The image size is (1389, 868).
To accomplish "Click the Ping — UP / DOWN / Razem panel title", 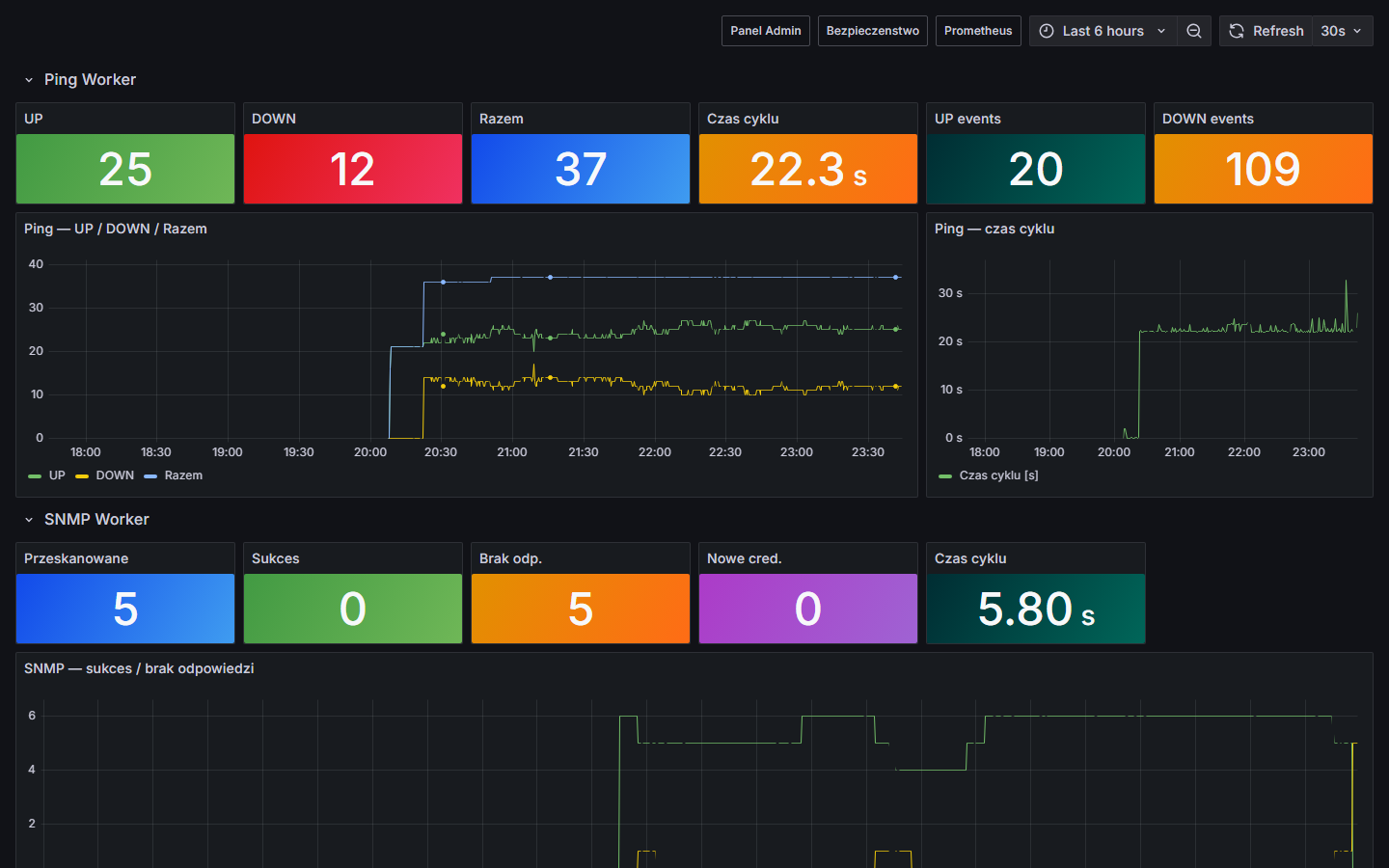I will [116, 229].
